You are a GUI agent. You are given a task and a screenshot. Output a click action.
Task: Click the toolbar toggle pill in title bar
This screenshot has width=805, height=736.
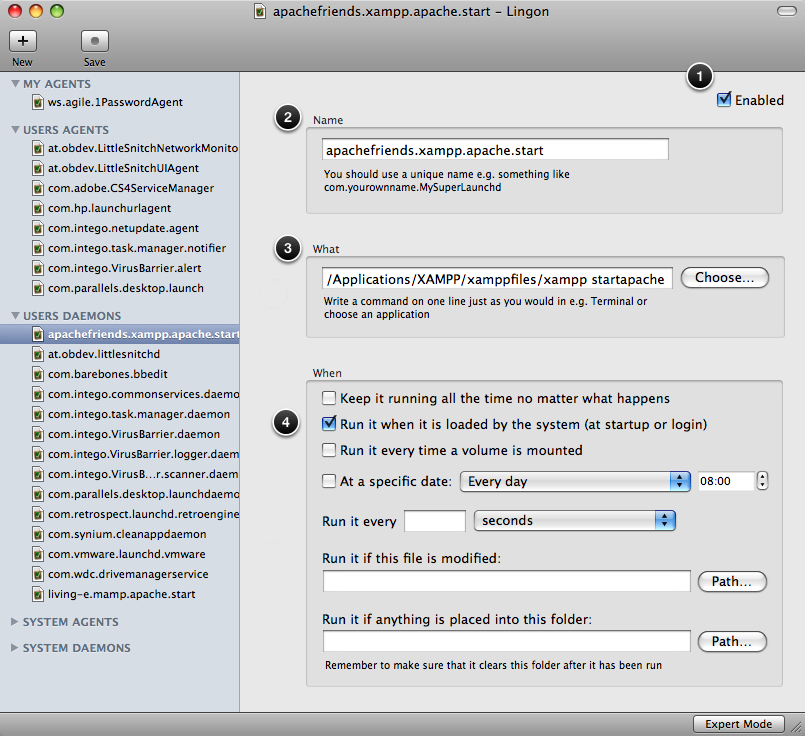(x=787, y=11)
